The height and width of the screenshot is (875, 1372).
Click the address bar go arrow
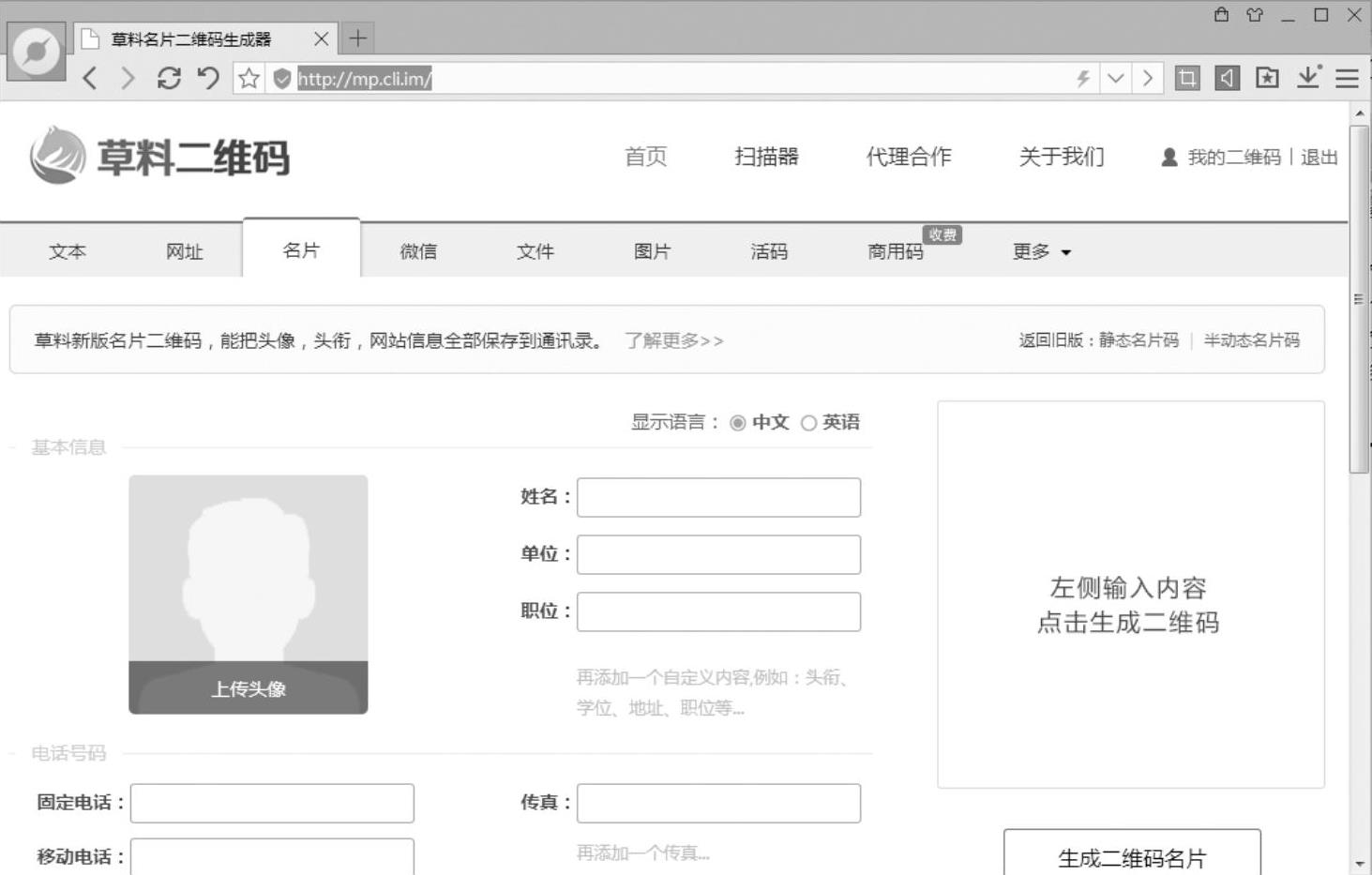click(1148, 78)
